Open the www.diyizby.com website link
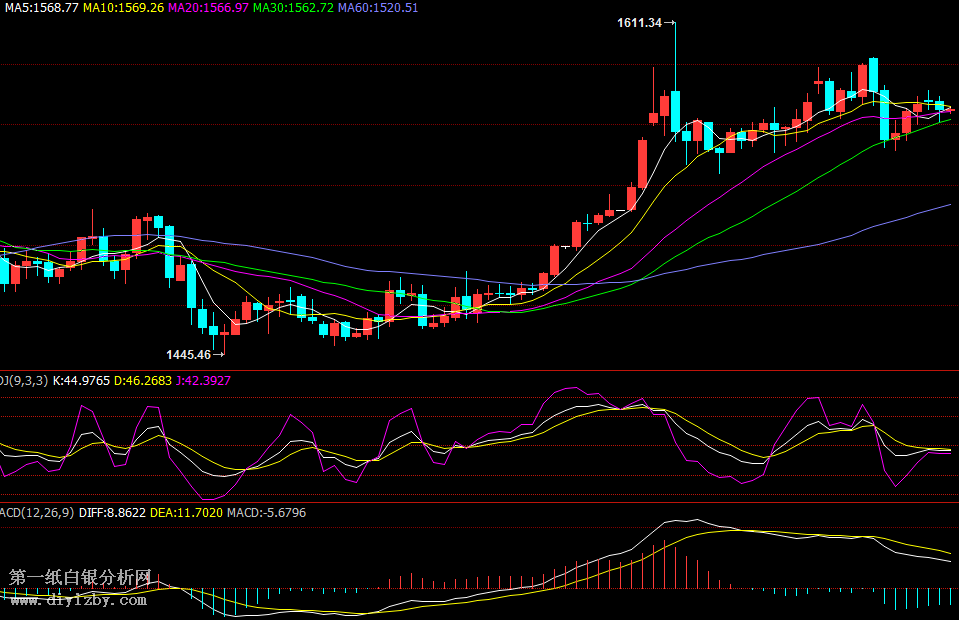The width and height of the screenshot is (959, 620). point(78,600)
